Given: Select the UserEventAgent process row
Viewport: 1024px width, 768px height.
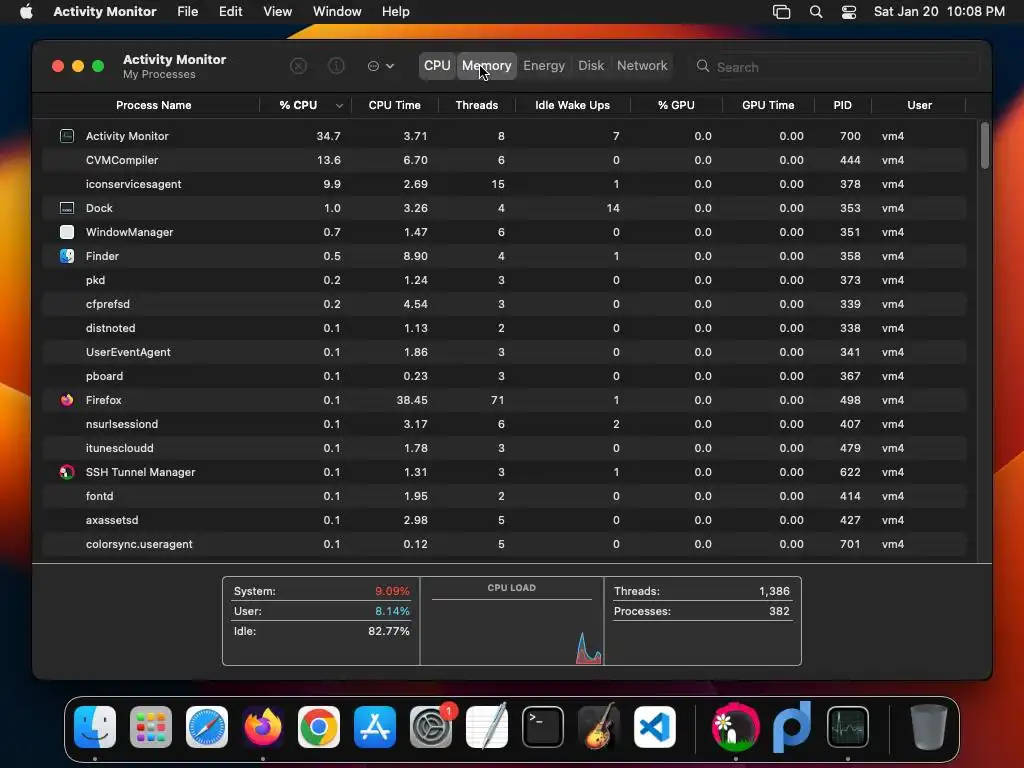Looking at the screenshot, I should 504,352.
